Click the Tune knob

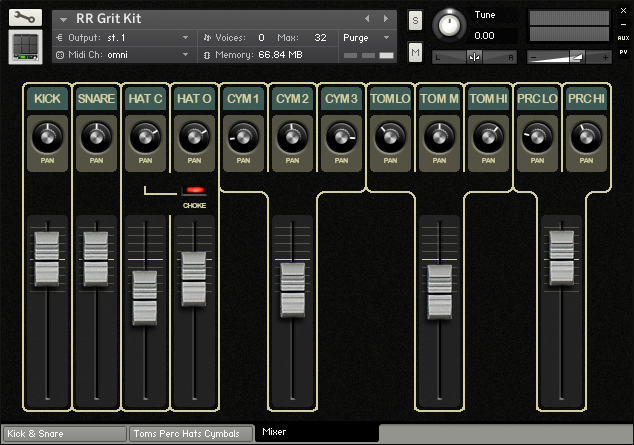449,25
